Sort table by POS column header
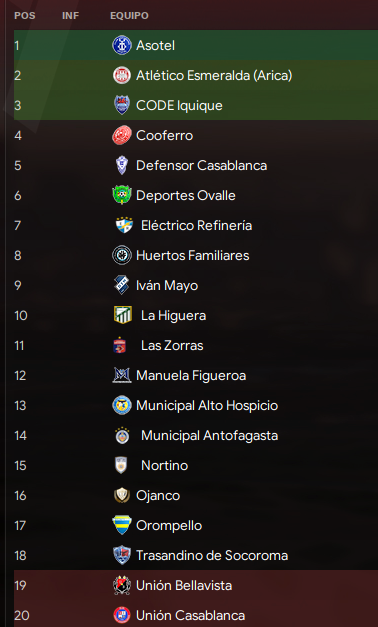Viewport: 378px width, 627px height. [x=25, y=16]
